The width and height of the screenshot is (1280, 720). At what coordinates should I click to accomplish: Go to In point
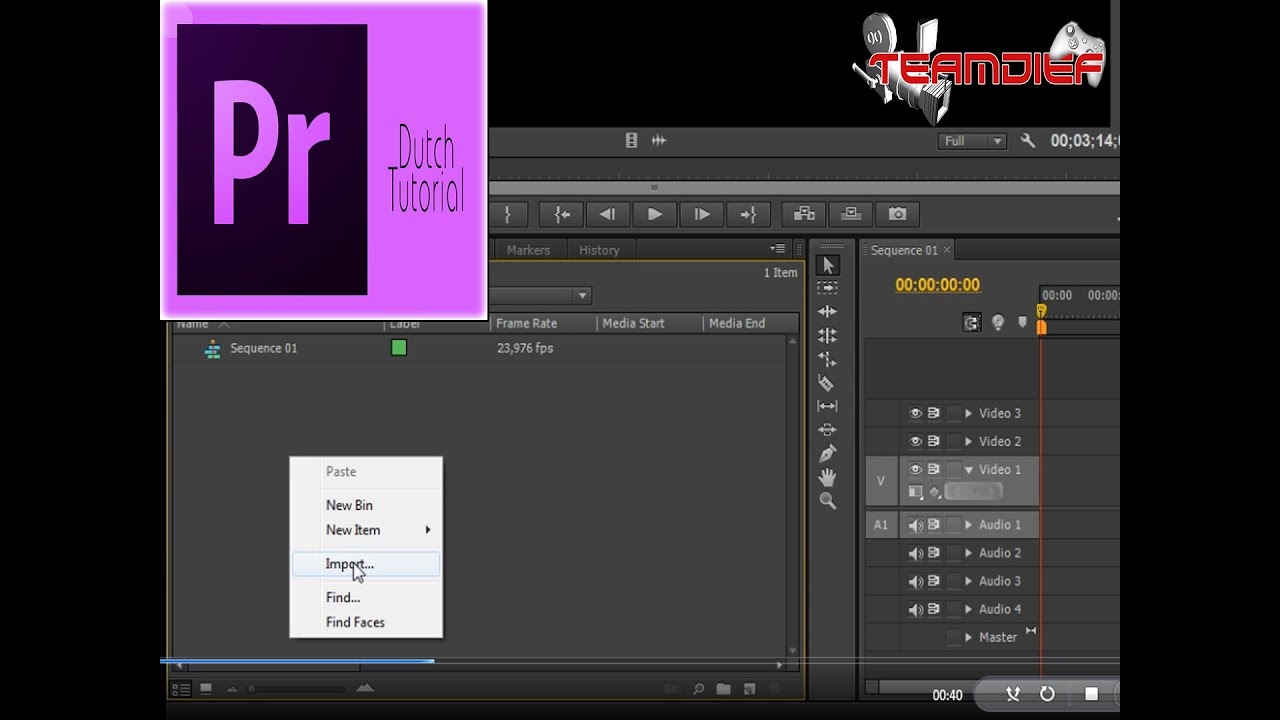[561, 214]
